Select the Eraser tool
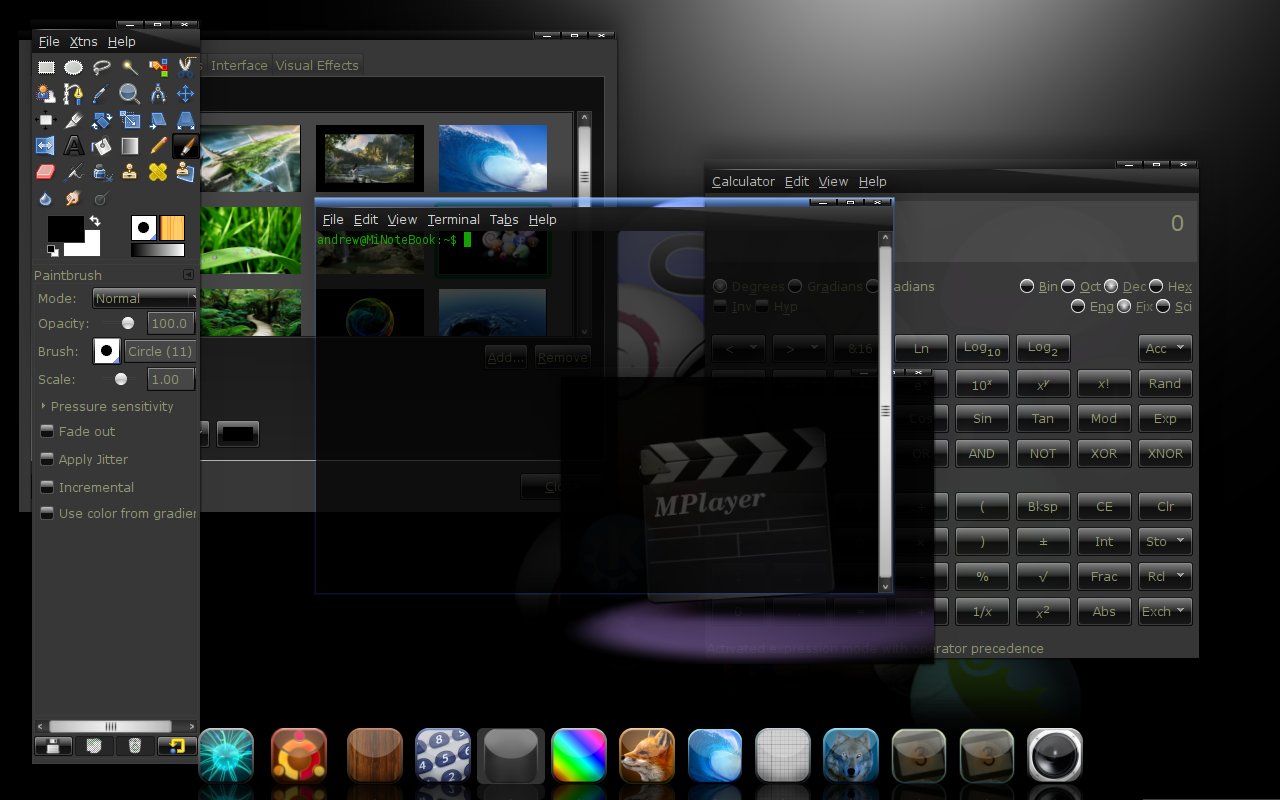This screenshot has height=800, width=1280. (46, 172)
